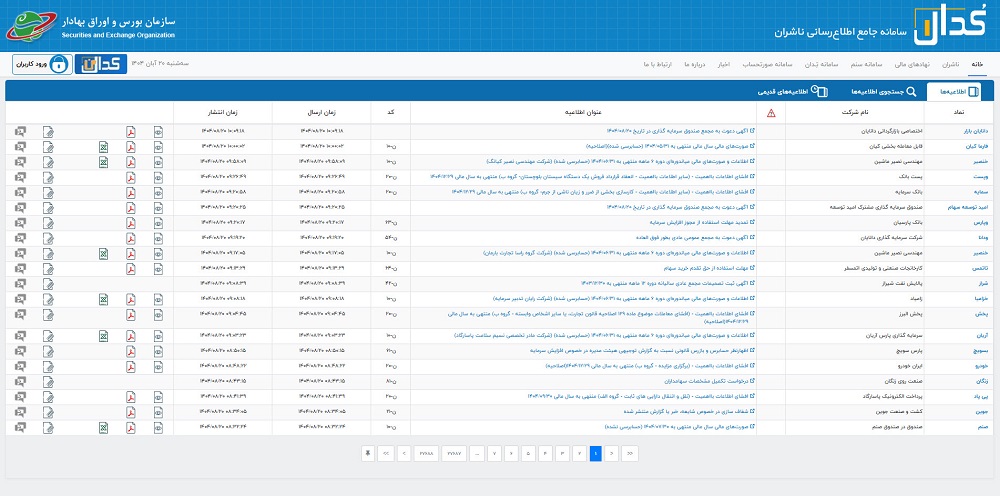Click the current page 1 button
The image size is (1000, 496).
pyautogui.click(x=596, y=453)
